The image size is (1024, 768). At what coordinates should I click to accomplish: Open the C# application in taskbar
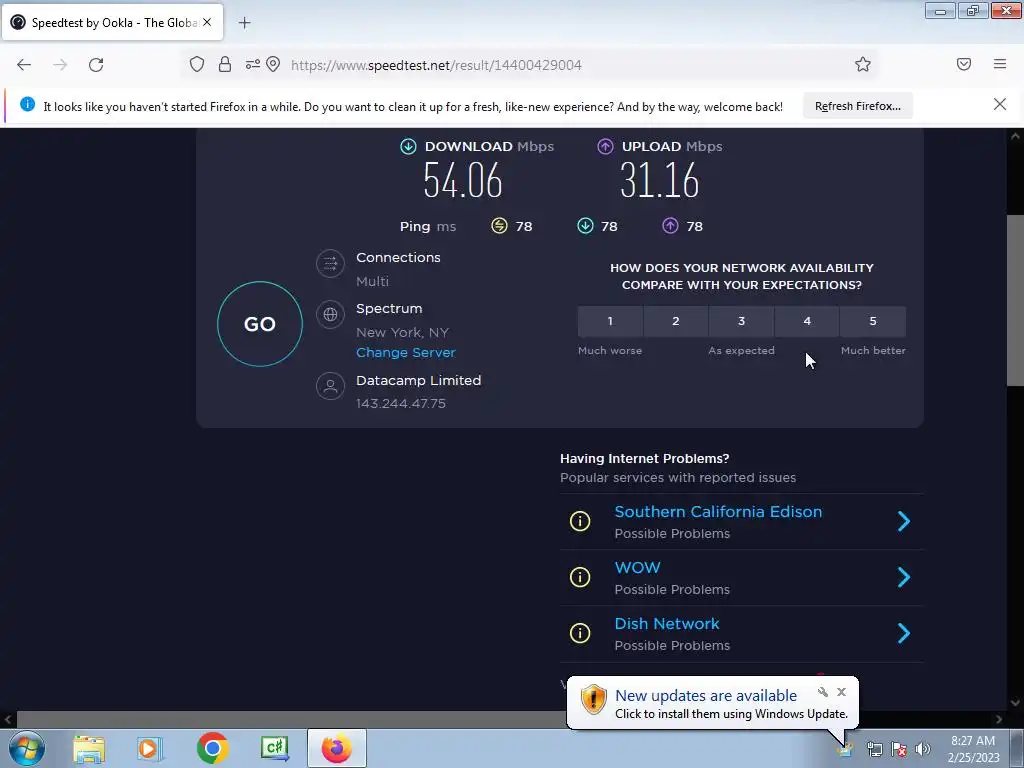[274, 748]
